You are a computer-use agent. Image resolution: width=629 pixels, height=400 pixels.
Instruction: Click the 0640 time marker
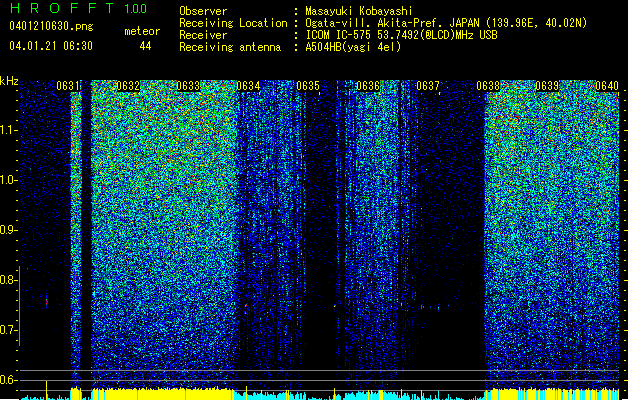(x=607, y=86)
